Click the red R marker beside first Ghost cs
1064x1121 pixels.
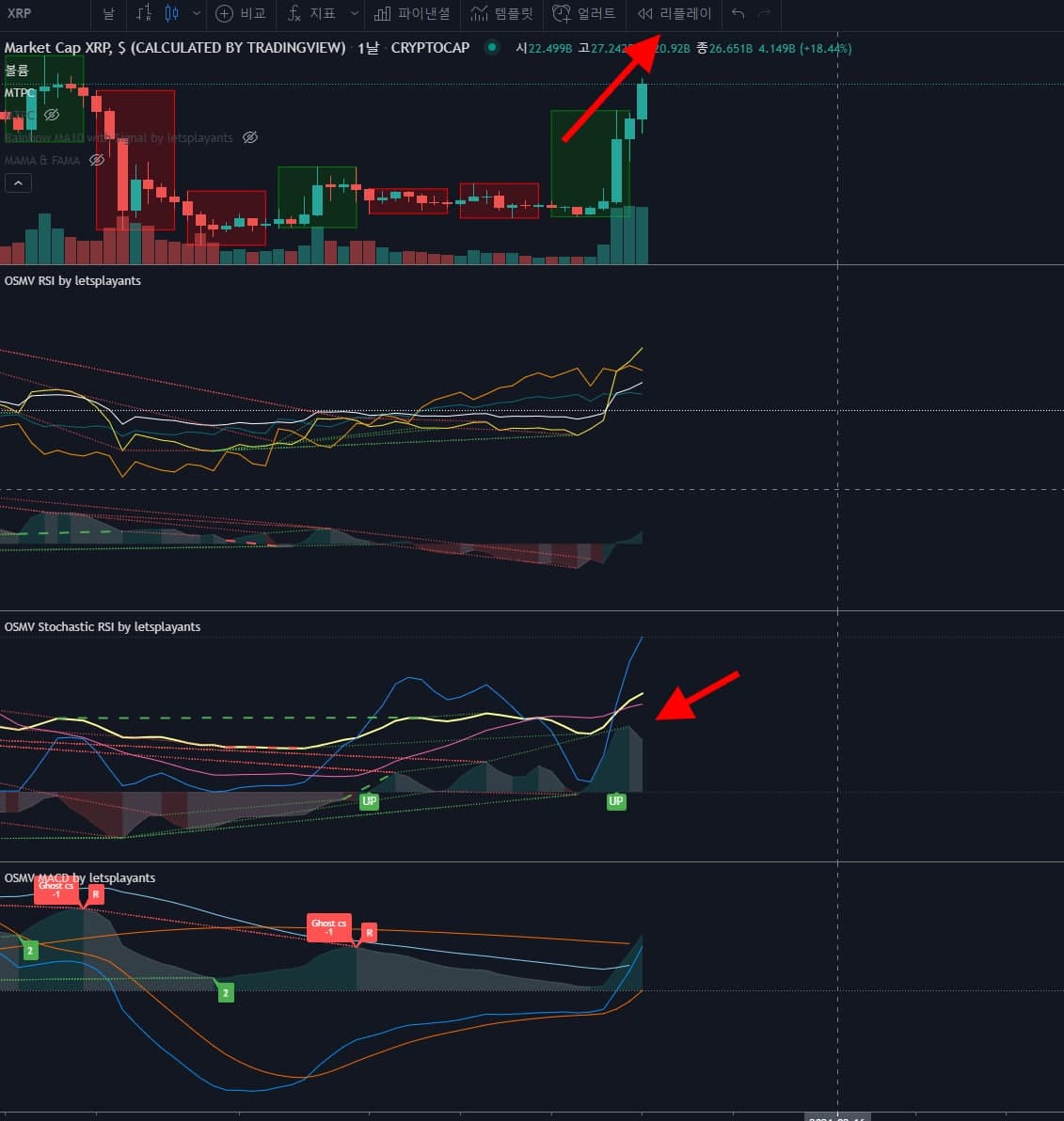click(96, 894)
